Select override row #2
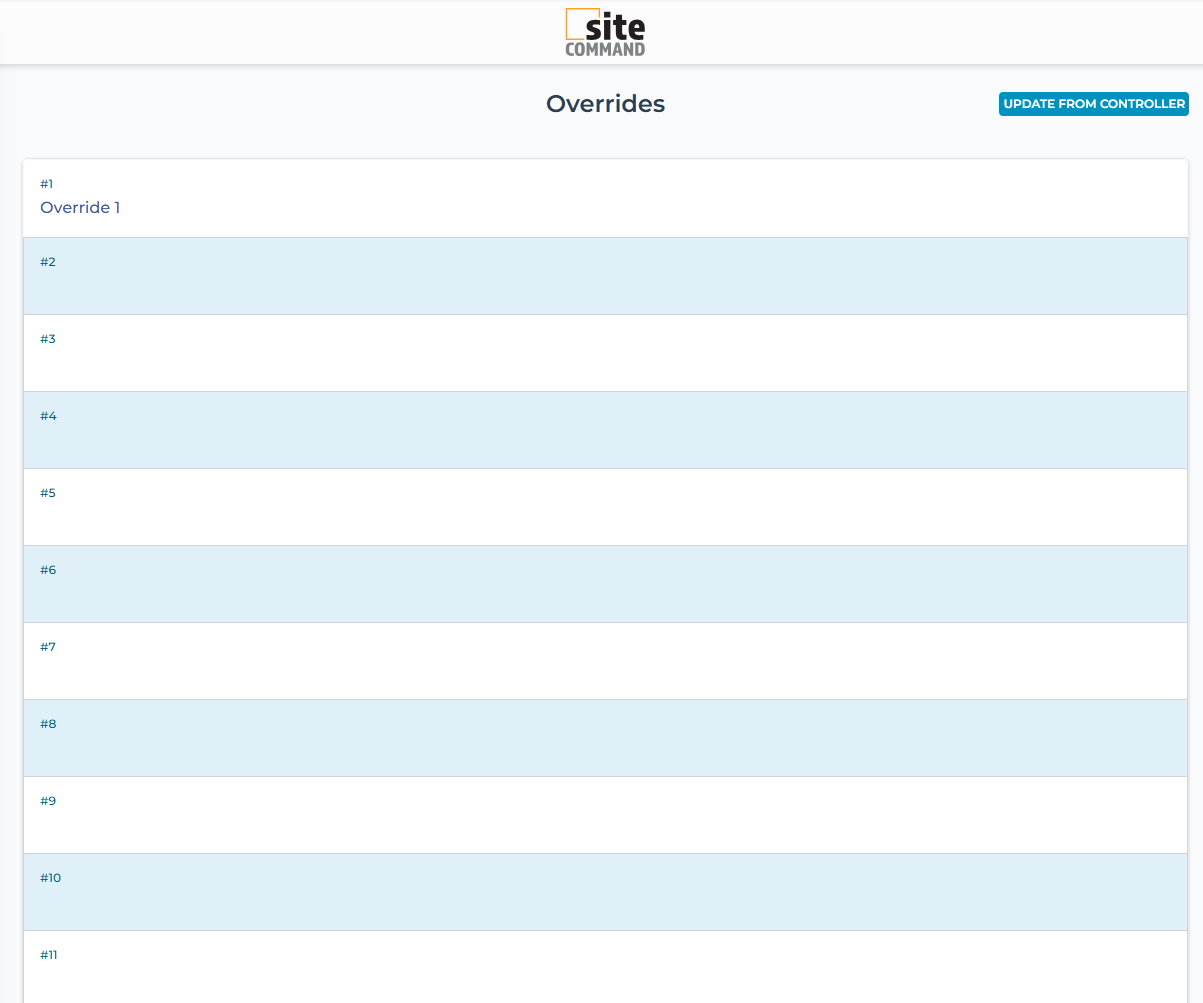 [605, 276]
